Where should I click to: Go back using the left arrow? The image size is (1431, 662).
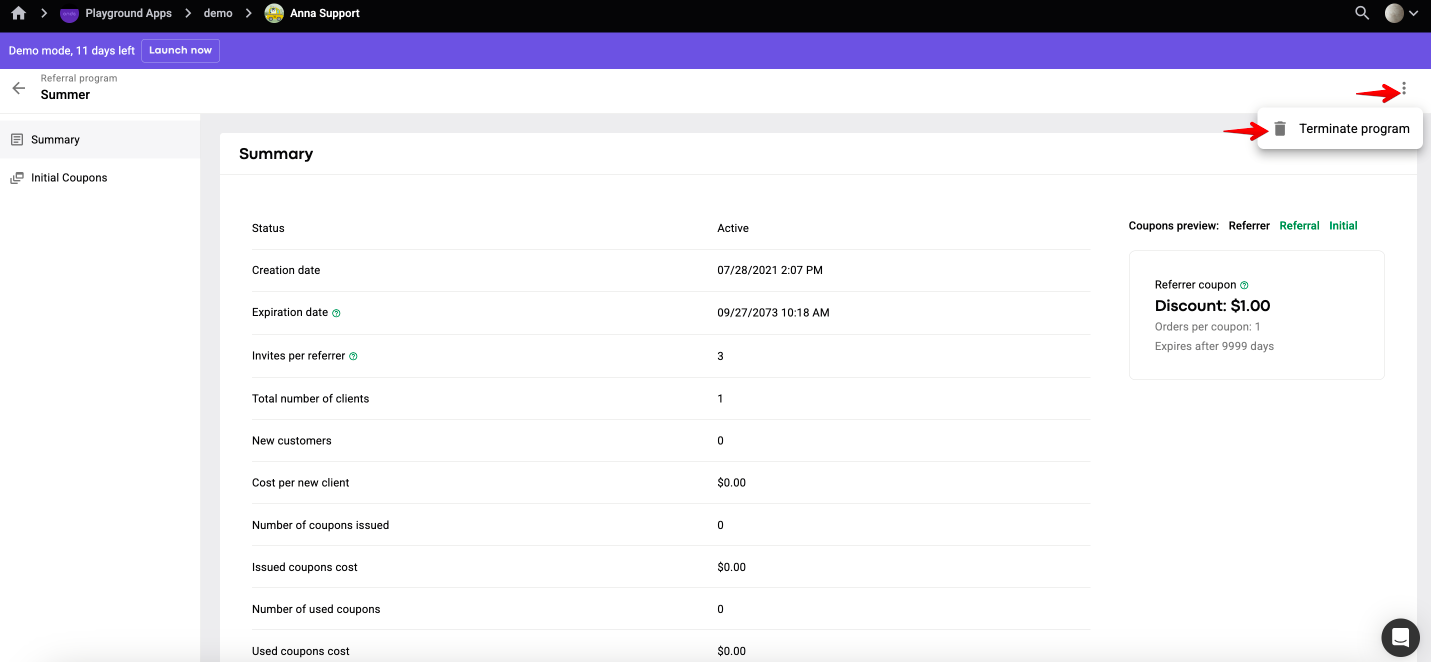point(18,88)
